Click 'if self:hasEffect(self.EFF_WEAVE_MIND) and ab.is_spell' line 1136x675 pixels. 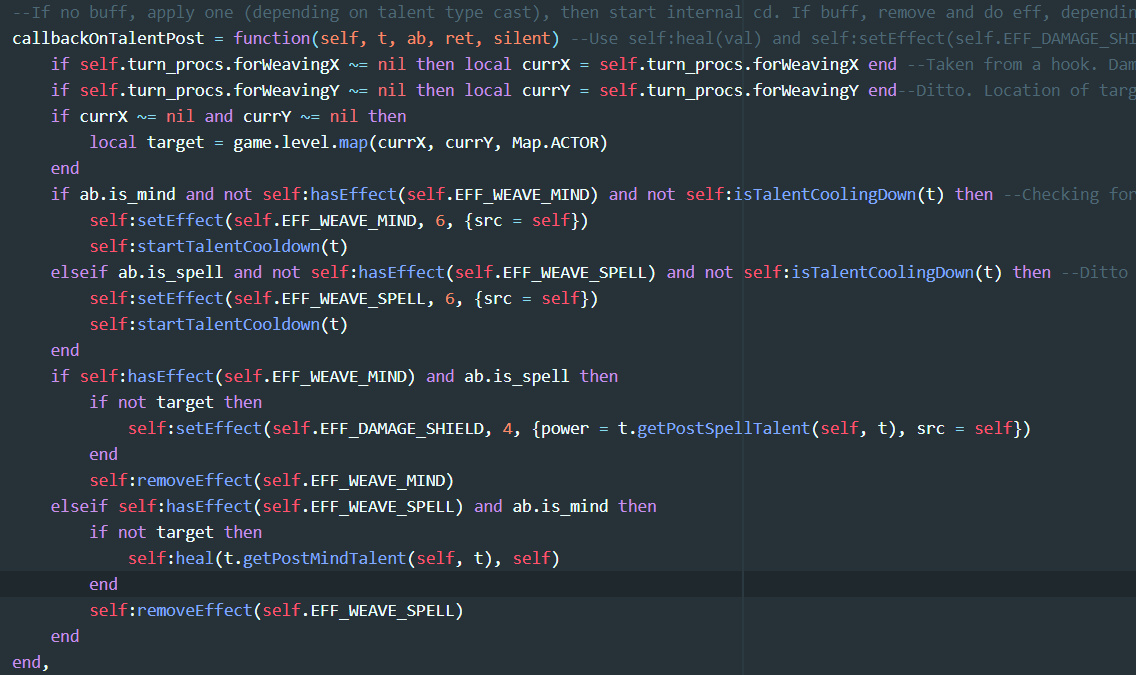point(334,377)
